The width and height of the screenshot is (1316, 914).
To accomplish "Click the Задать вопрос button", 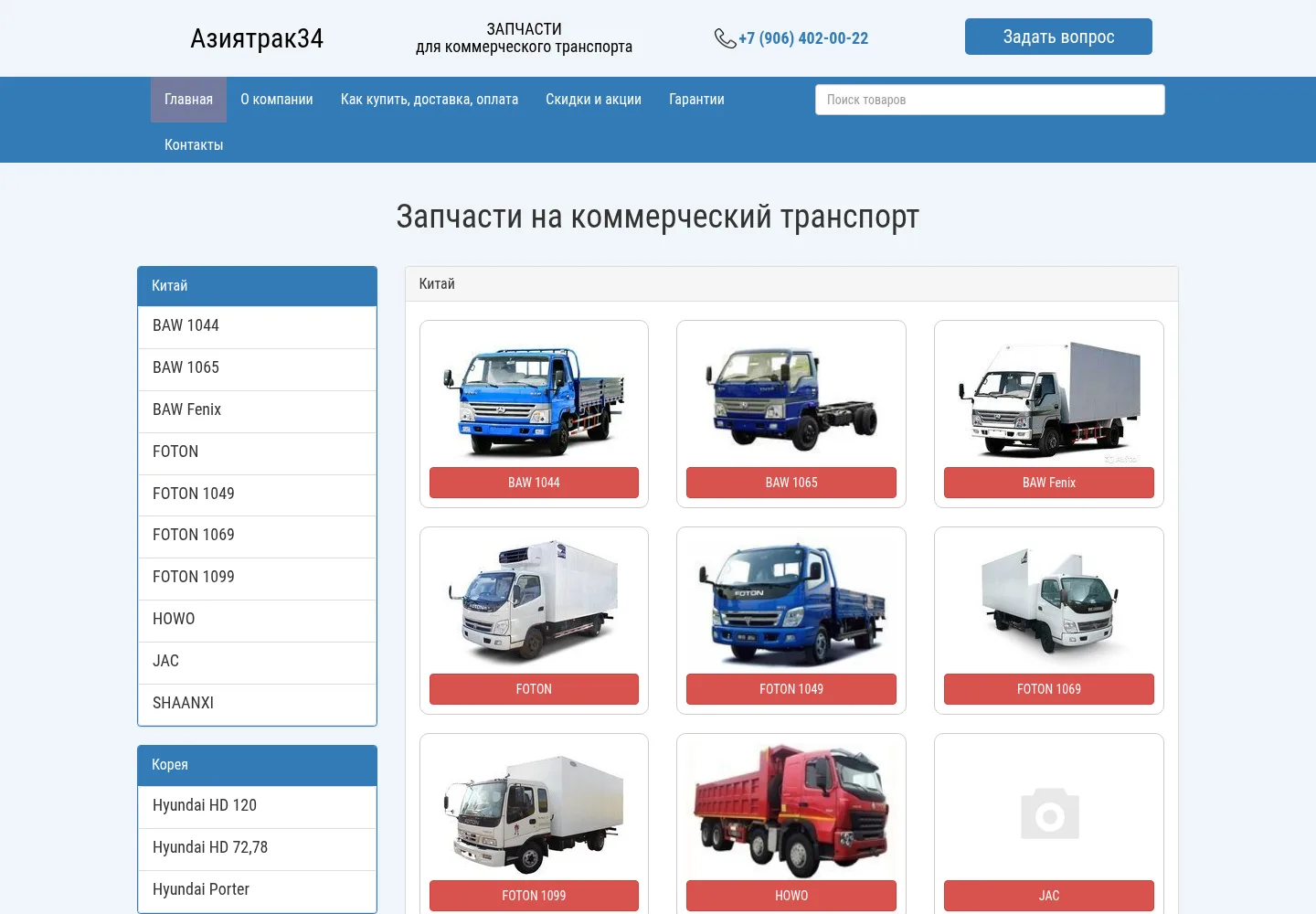I will tap(1058, 37).
